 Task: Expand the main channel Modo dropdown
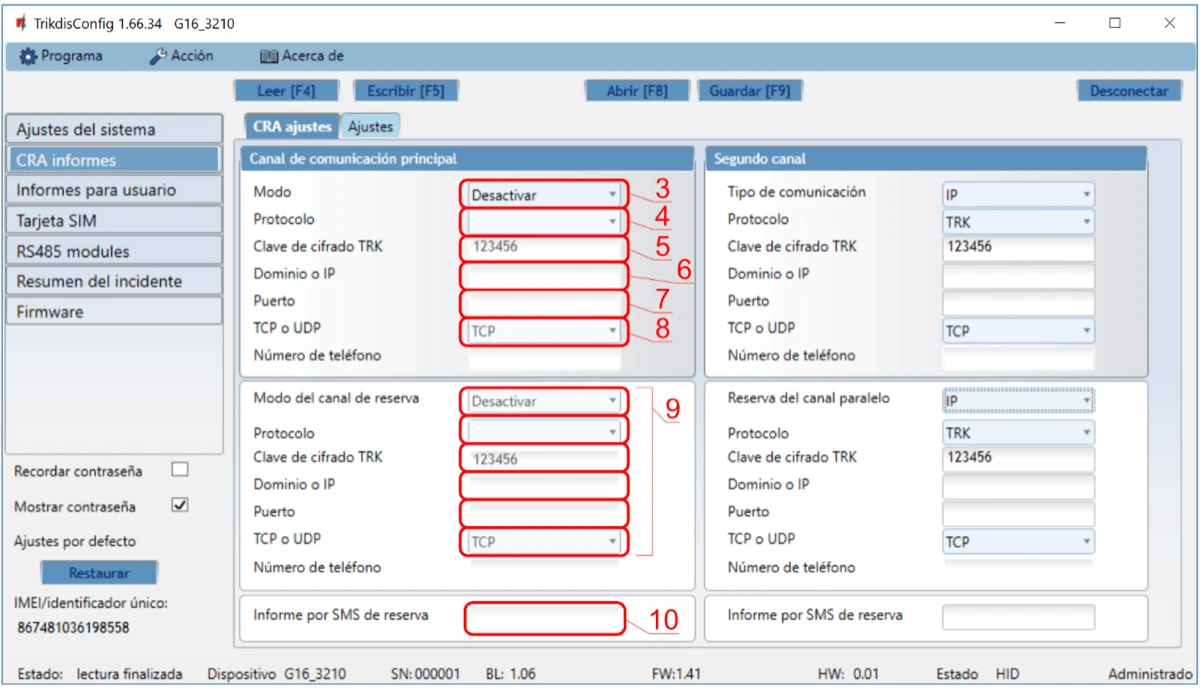[x=545, y=194]
